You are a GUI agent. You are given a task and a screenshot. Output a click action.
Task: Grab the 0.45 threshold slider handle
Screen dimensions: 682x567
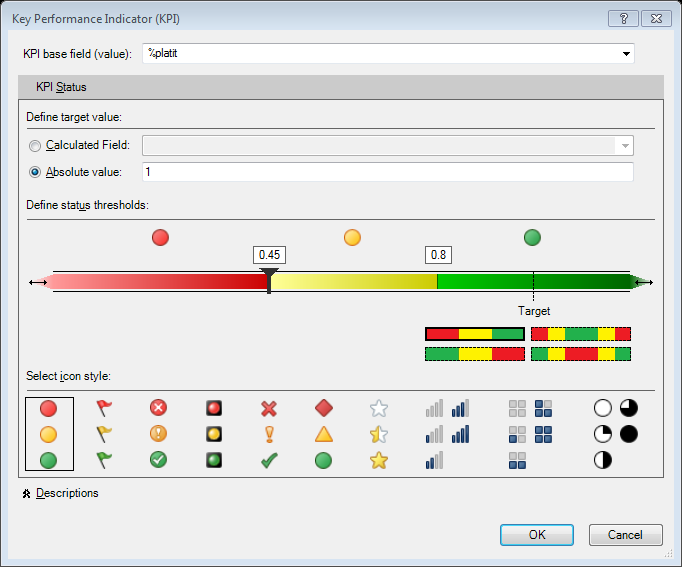click(269, 281)
